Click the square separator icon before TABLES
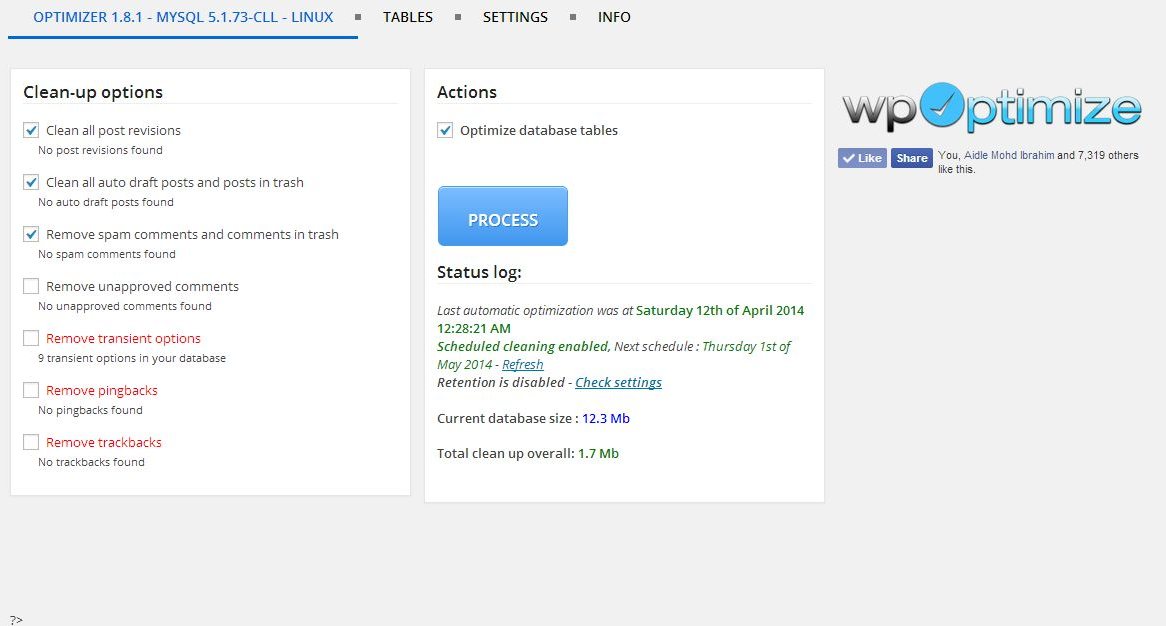This screenshot has height=626, width=1166. click(356, 16)
